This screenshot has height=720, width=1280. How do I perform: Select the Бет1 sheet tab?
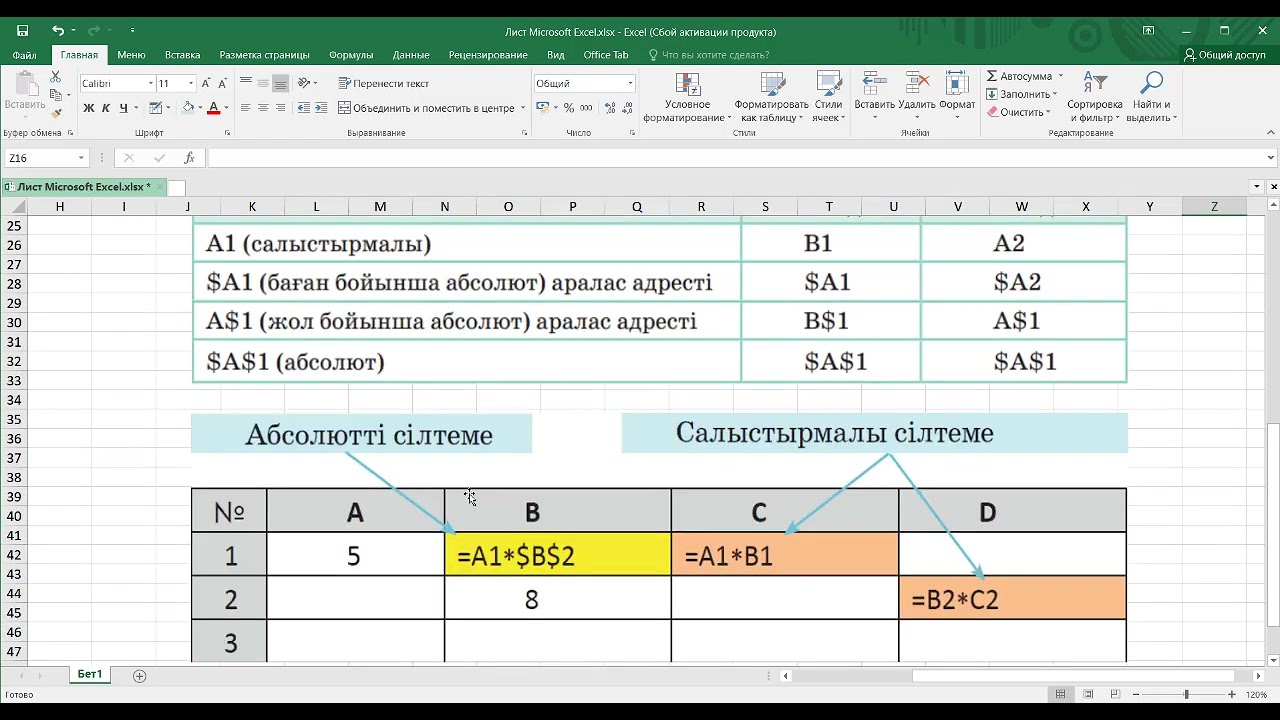click(90, 675)
